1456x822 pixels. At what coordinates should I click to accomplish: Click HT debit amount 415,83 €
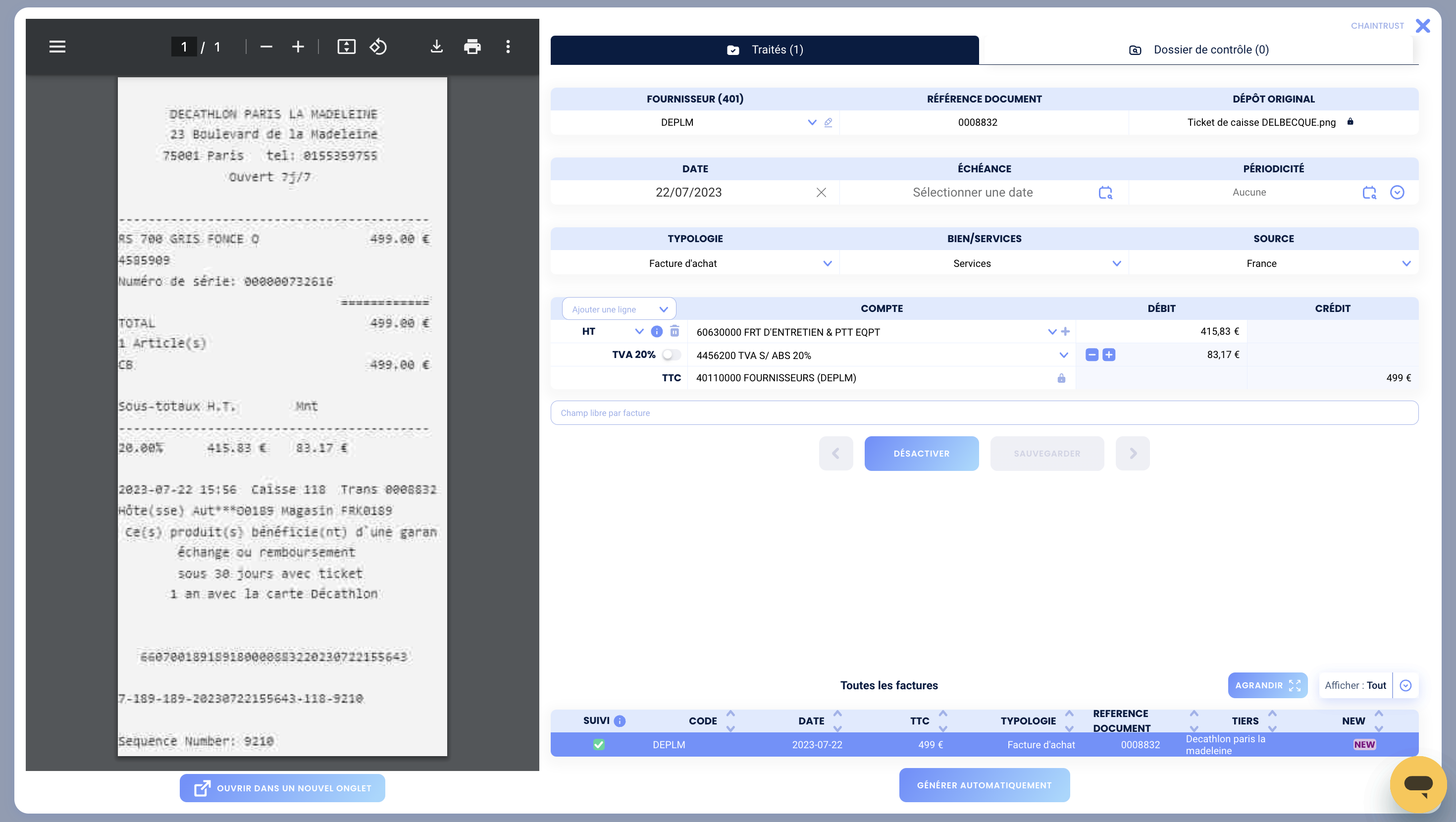tap(1219, 331)
